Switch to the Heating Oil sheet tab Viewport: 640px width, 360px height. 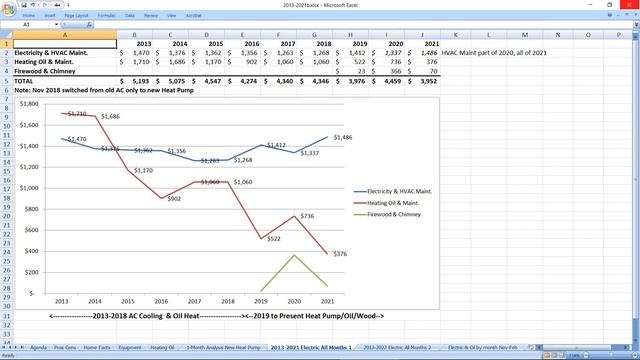pyautogui.click(x=162, y=347)
